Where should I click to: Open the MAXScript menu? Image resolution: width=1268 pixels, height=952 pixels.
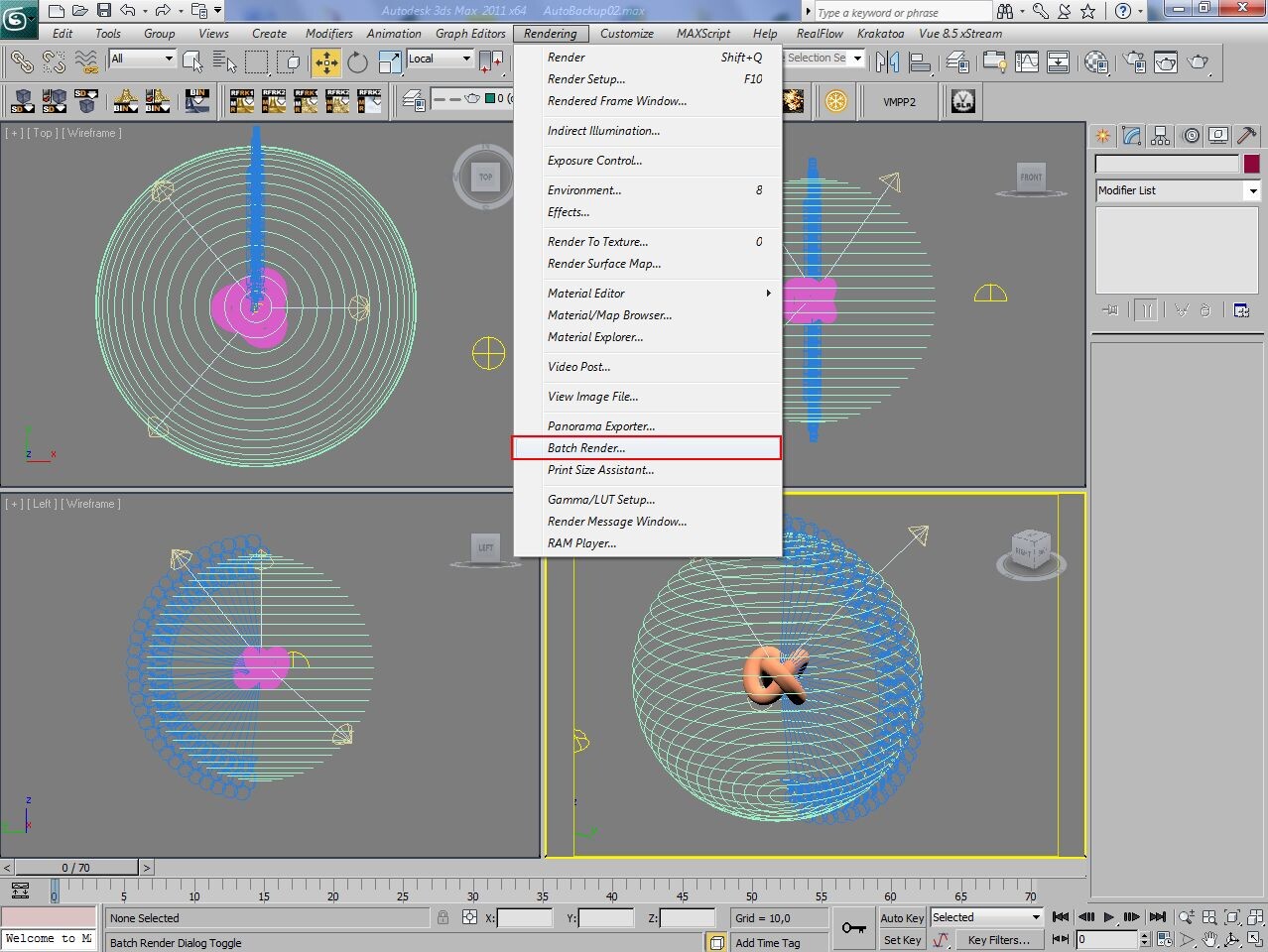(x=703, y=33)
